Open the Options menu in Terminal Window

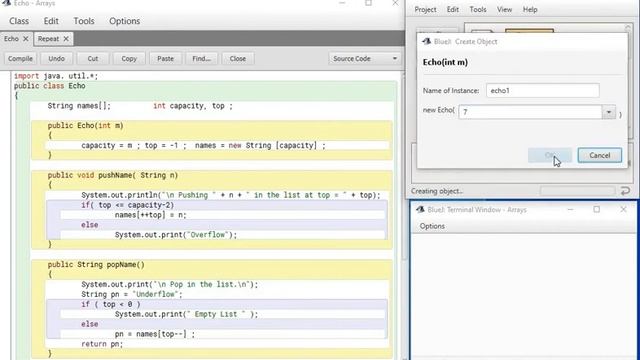coord(432,226)
